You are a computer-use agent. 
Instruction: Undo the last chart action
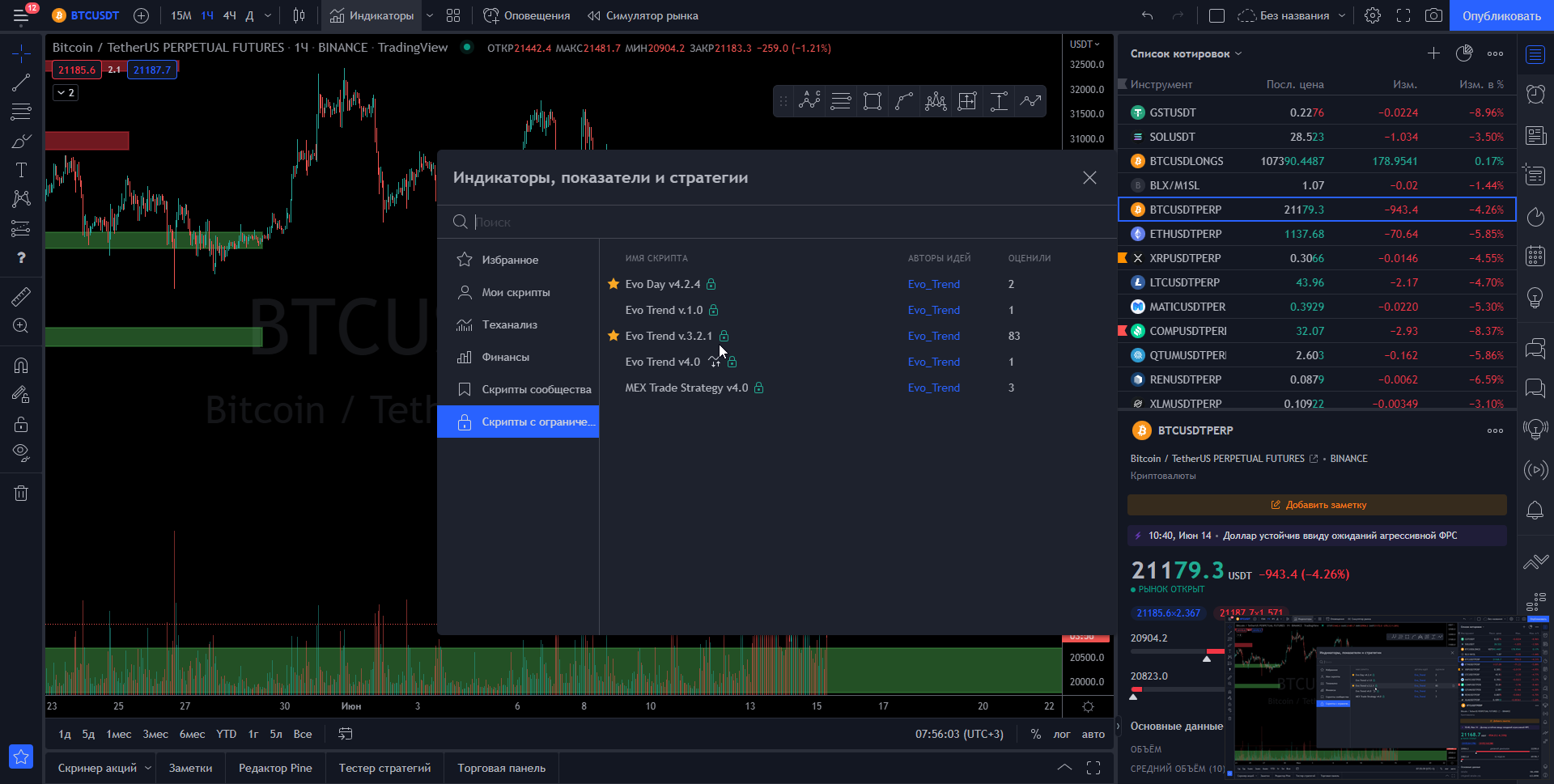[x=1147, y=15]
